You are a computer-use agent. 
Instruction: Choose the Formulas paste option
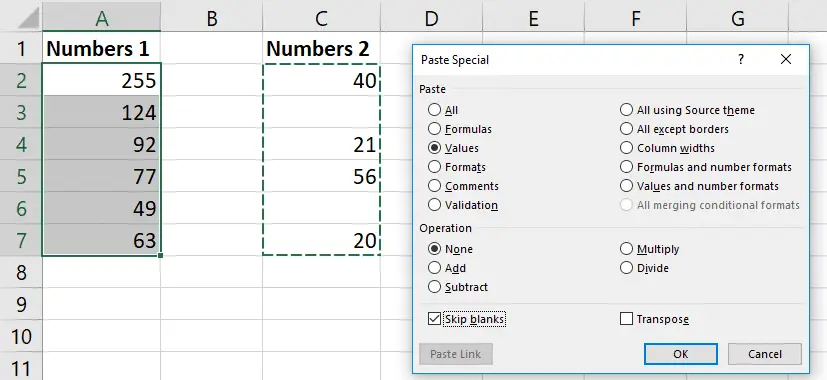click(435, 129)
